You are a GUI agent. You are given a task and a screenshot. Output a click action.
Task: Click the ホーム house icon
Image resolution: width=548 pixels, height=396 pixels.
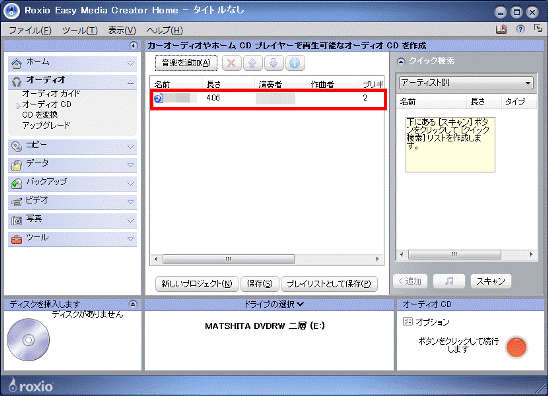click(16, 64)
